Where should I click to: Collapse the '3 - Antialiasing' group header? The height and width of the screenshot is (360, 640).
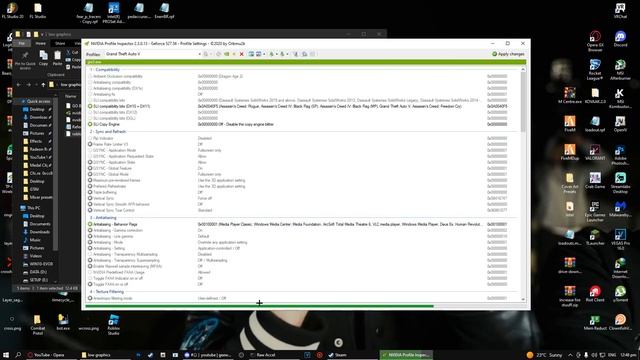click(103, 218)
